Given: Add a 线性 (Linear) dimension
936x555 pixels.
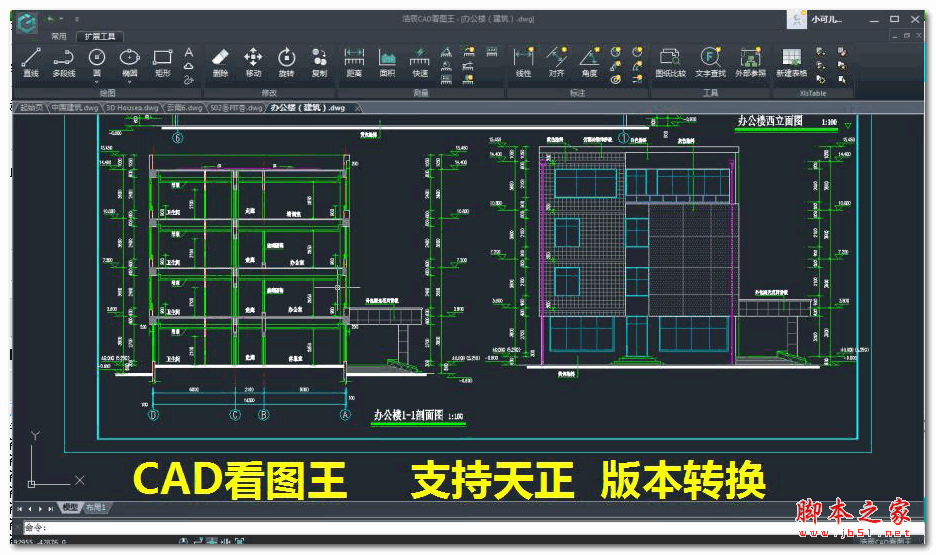Looking at the screenshot, I should (x=524, y=63).
